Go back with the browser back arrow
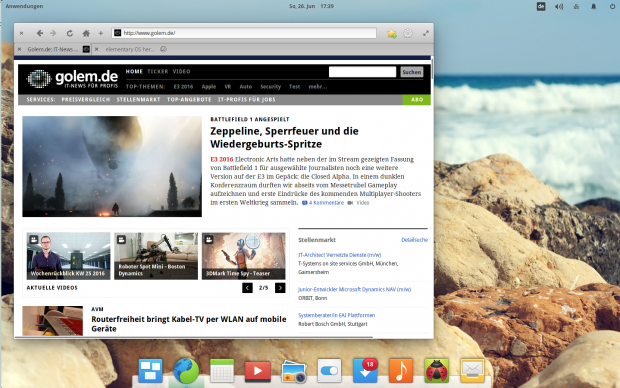This screenshot has height=388, width=620. click(x=40, y=33)
